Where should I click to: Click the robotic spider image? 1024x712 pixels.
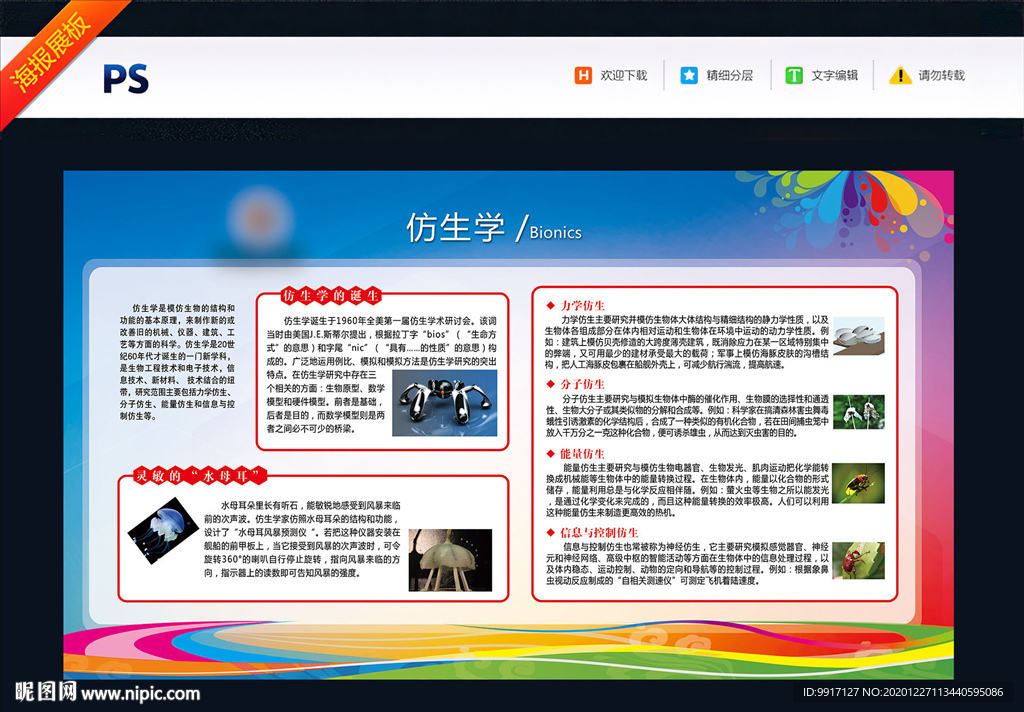(x=444, y=403)
